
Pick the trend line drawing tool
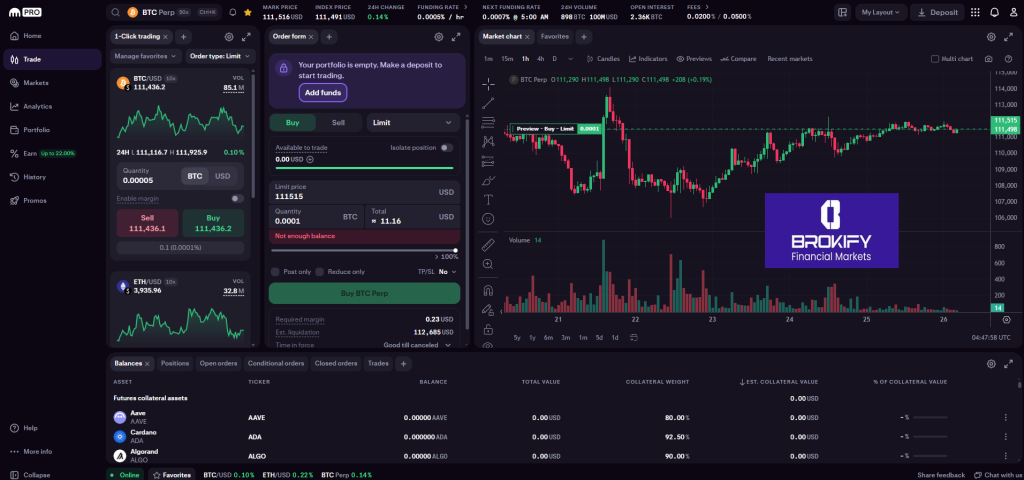488,103
